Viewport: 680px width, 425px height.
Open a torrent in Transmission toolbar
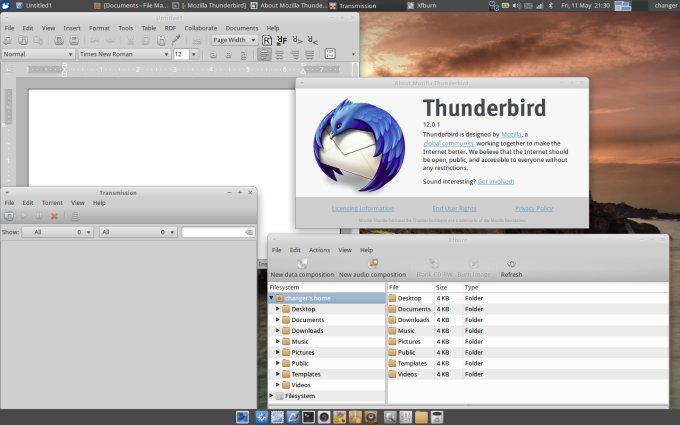point(9,216)
